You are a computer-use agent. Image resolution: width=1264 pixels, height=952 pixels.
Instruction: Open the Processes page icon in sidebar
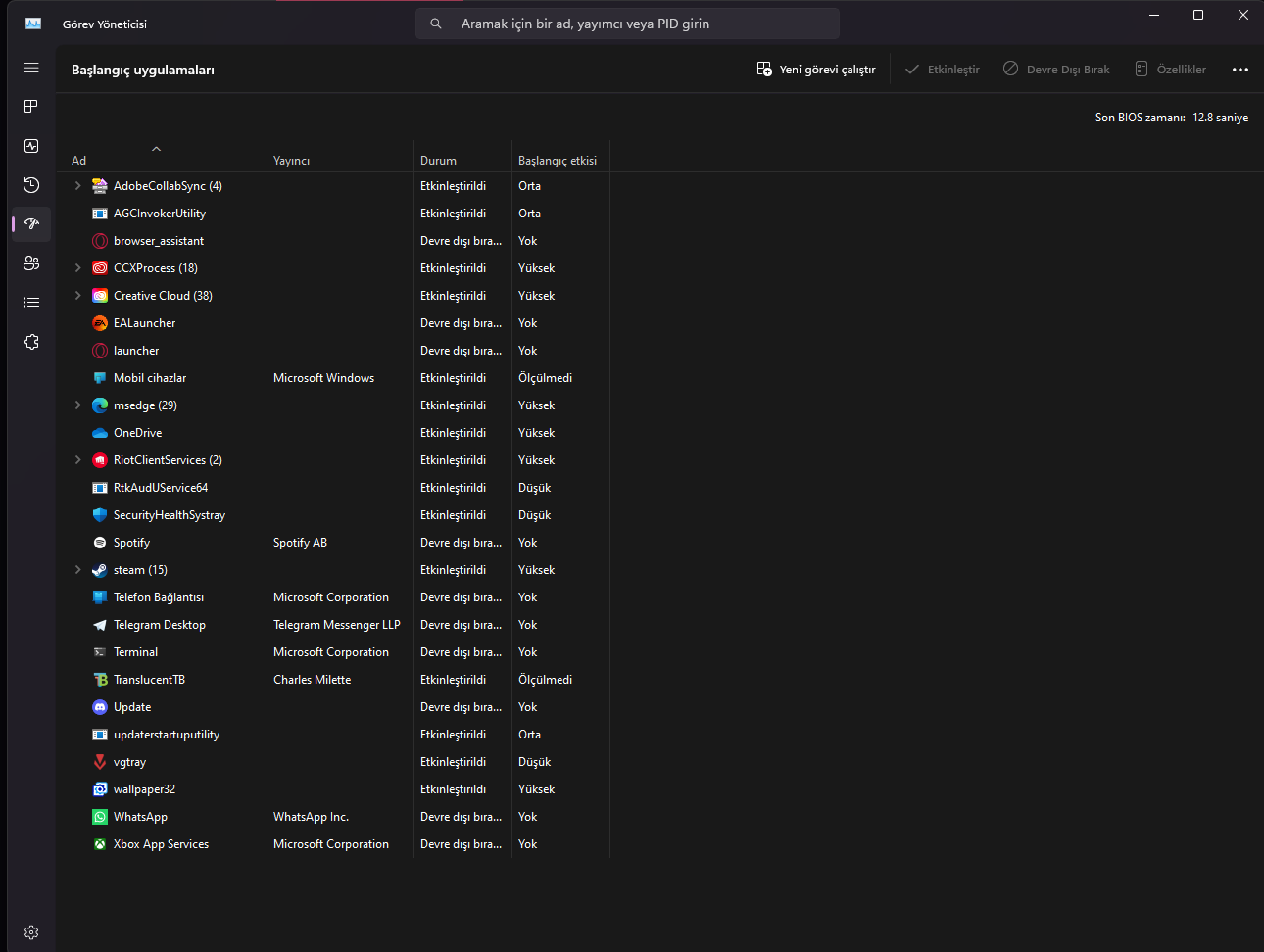(x=31, y=107)
